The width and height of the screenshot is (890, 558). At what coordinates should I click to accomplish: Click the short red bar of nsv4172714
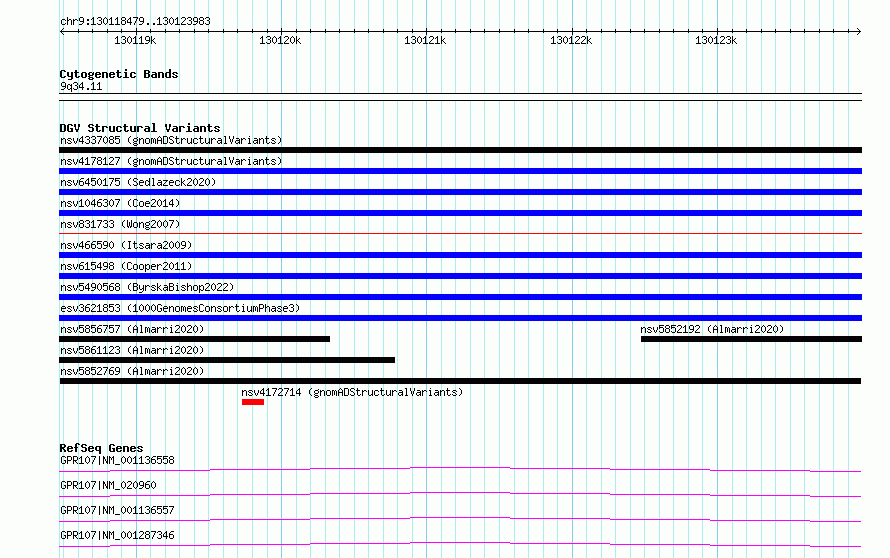point(253,402)
